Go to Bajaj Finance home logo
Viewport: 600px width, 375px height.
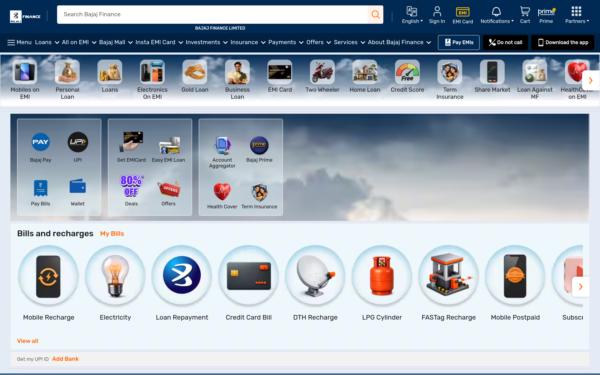[25, 16]
